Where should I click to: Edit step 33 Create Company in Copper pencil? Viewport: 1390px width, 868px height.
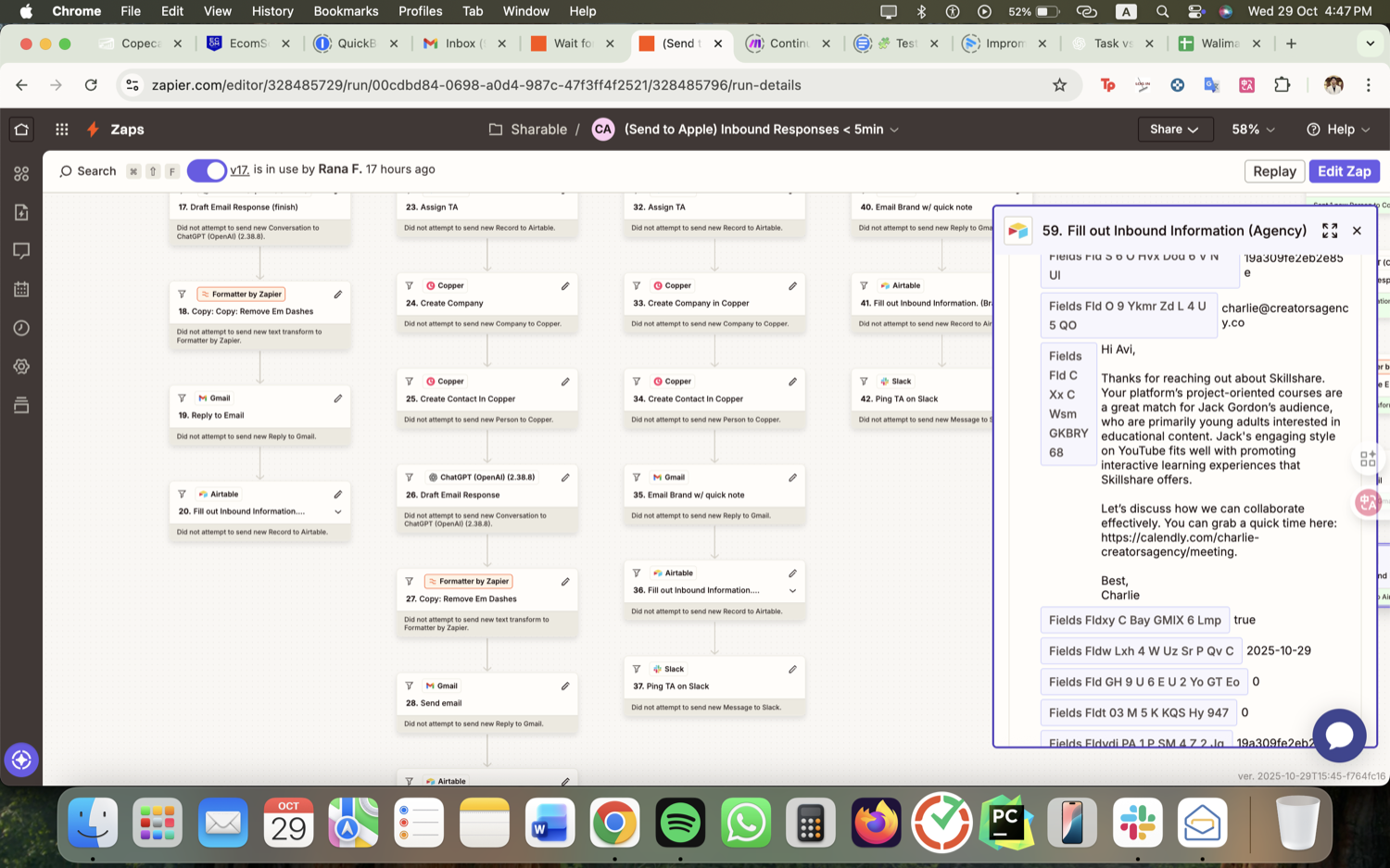[792, 286]
